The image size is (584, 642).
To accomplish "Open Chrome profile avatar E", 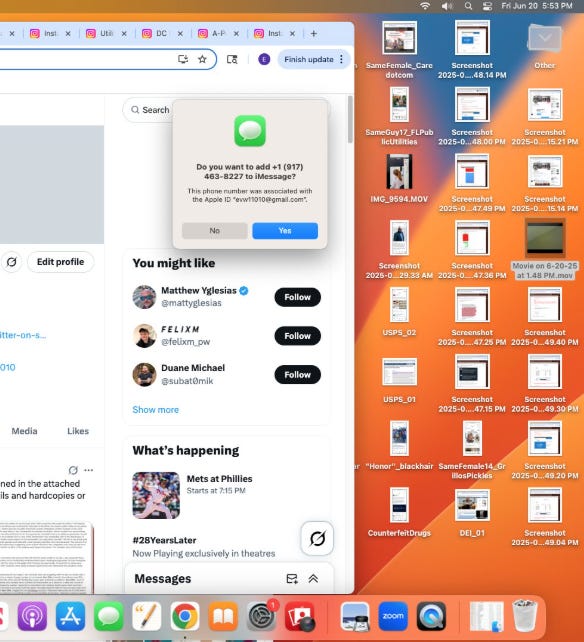I will click(x=264, y=59).
